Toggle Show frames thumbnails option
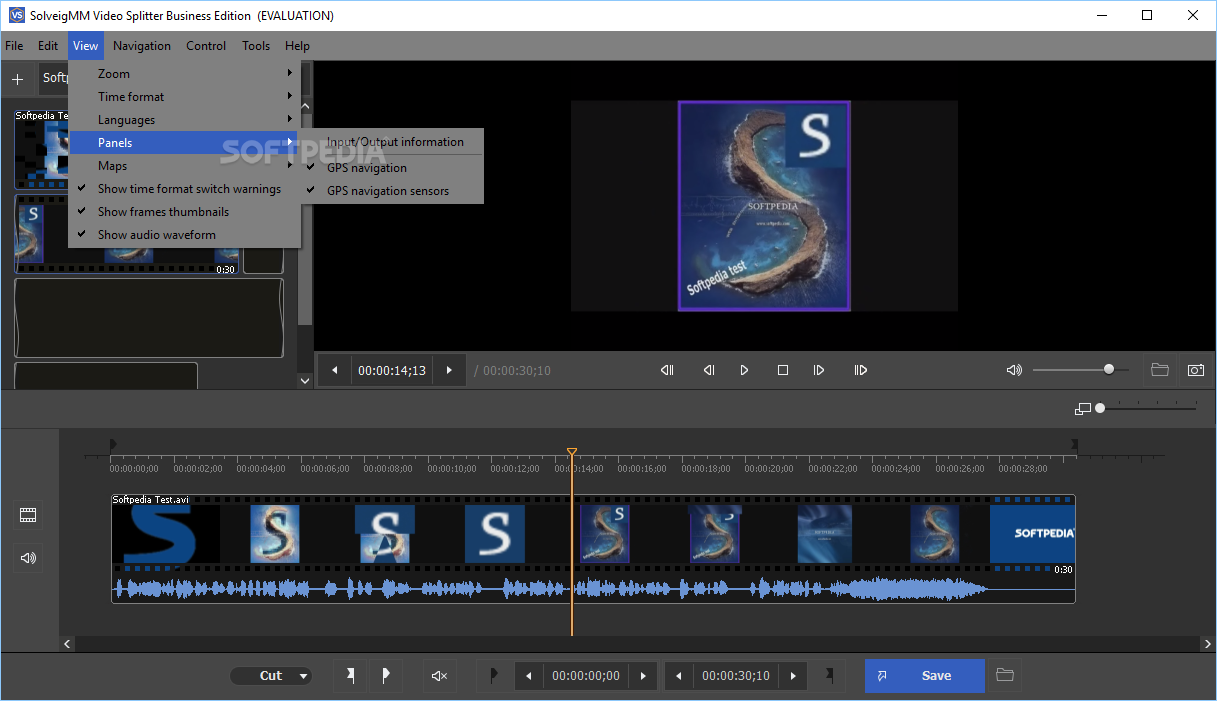Image resolution: width=1217 pixels, height=701 pixels. (184, 212)
